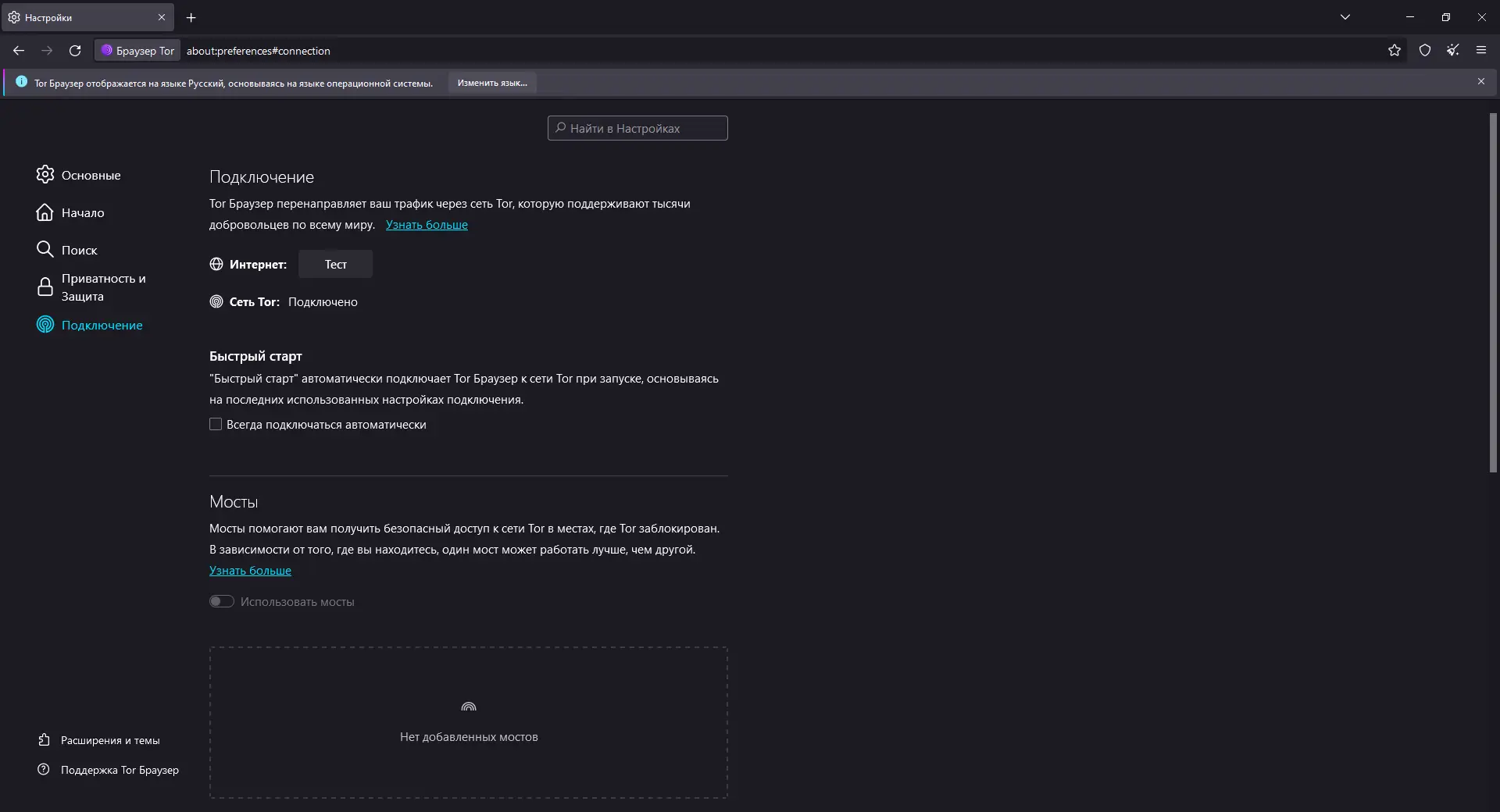This screenshot has width=1500, height=812.
Task: Click the Изменить язык button
Action: point(492,83)
